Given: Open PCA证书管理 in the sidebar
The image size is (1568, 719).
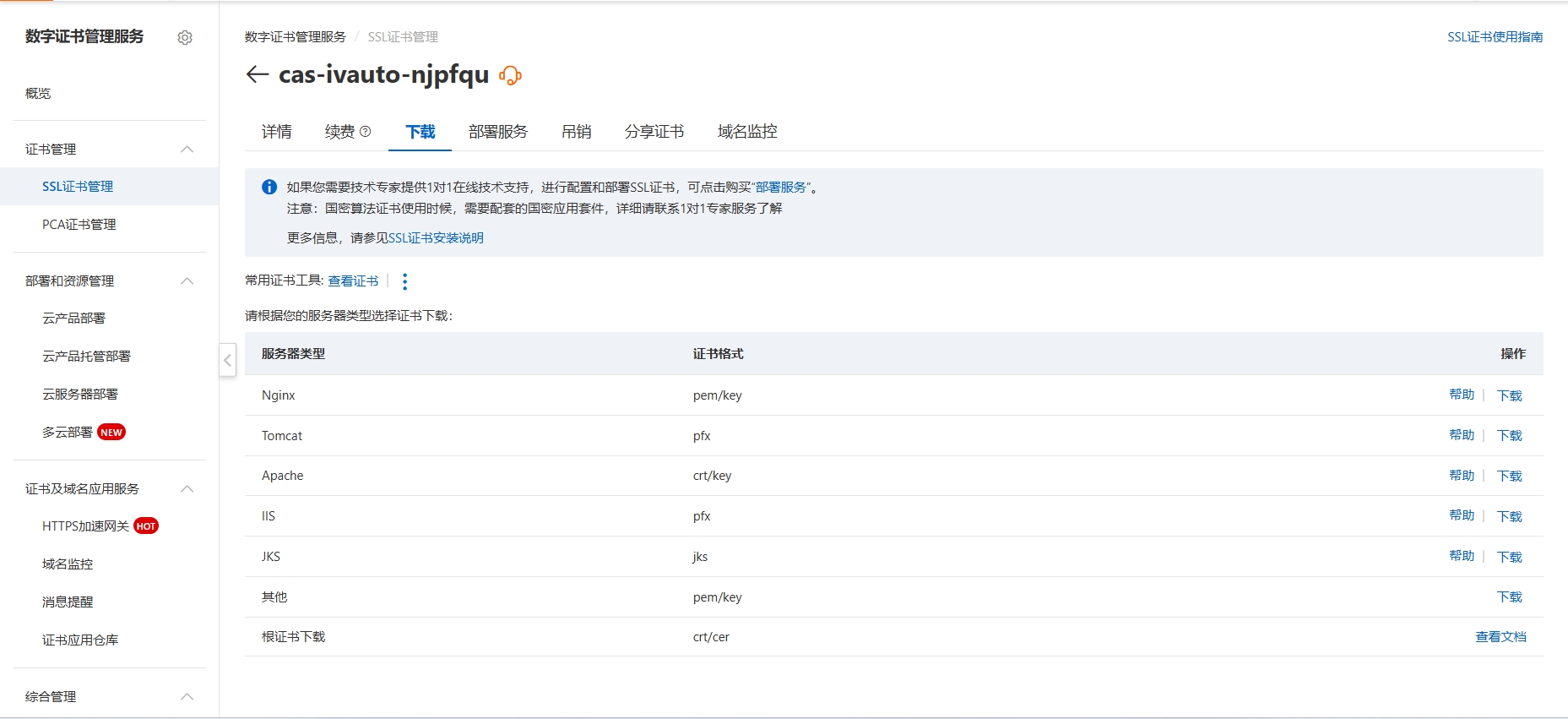Looking at the screenshot, I should (x=79, y=225).
